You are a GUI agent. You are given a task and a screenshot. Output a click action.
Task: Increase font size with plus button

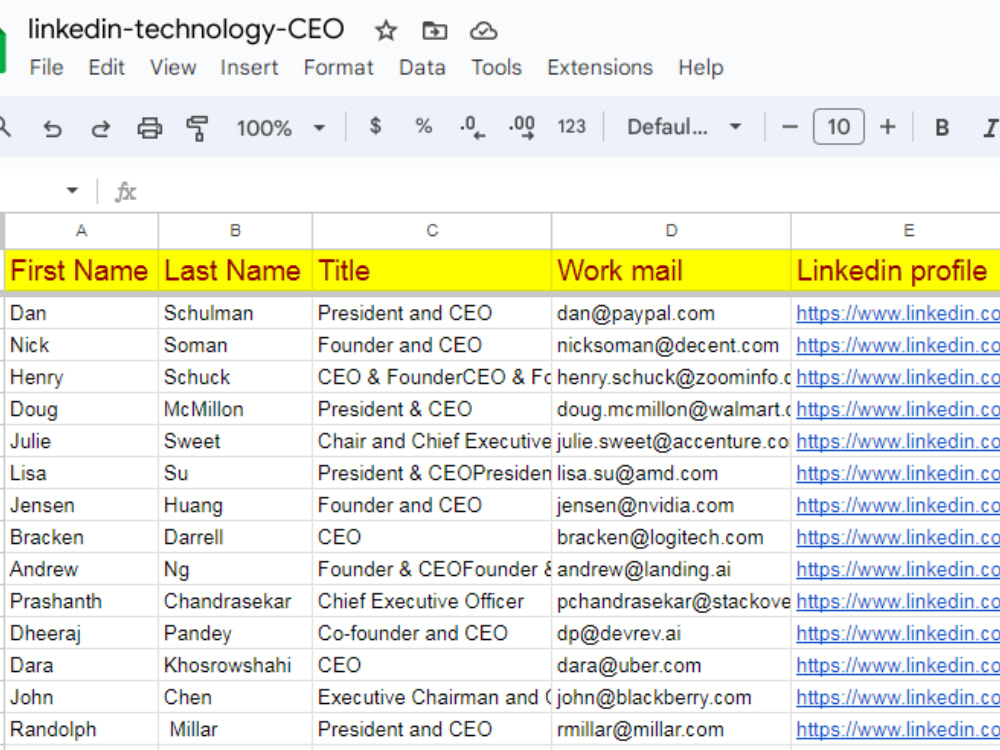coord(887,128)
